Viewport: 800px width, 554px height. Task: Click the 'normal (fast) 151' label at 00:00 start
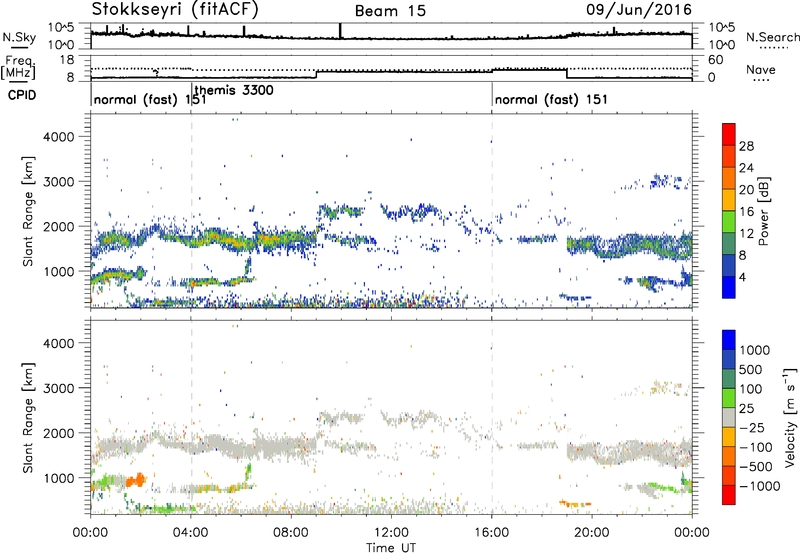(x=150, y=99)
